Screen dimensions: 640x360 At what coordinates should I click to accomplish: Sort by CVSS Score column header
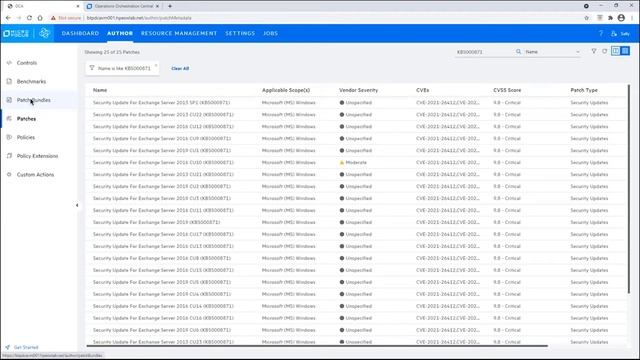507,90
